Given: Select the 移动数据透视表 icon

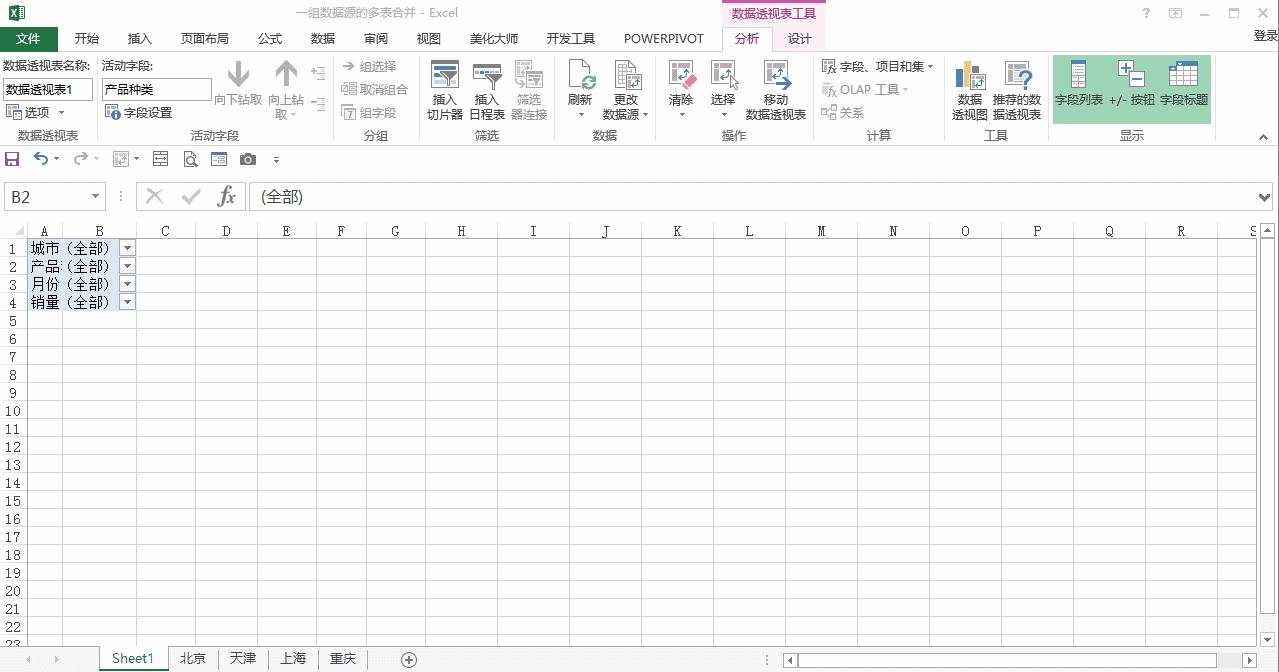Looking at the screenshot, I should click(x=776, y=88).
